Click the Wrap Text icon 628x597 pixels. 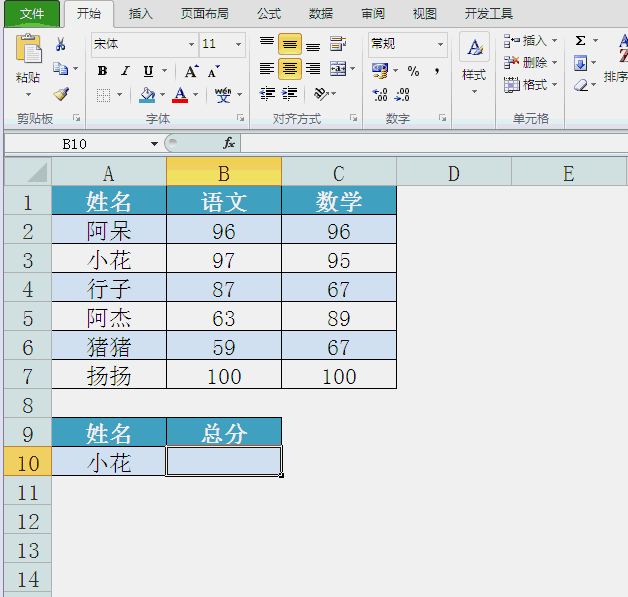point(338,44)
